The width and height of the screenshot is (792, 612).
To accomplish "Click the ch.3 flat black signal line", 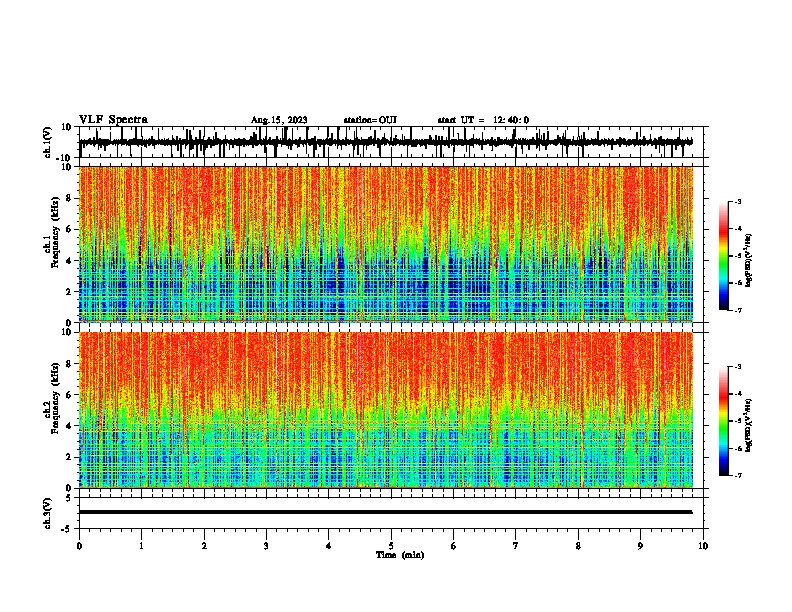I will 386,512.
